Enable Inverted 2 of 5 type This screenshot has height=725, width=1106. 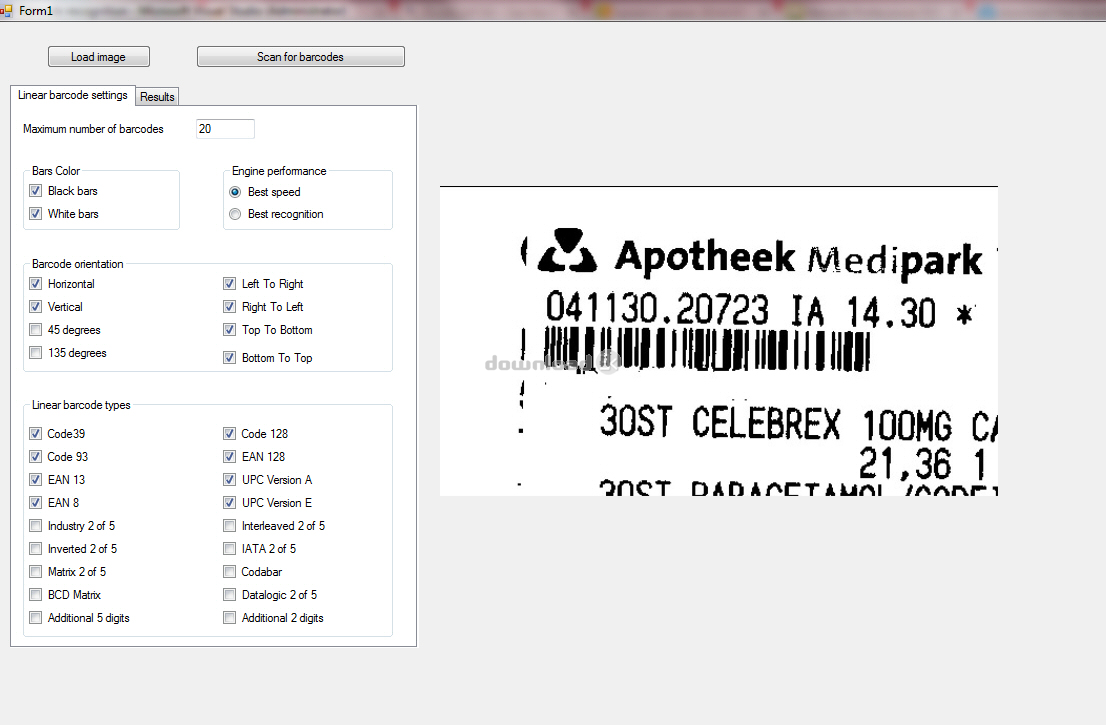36,549
